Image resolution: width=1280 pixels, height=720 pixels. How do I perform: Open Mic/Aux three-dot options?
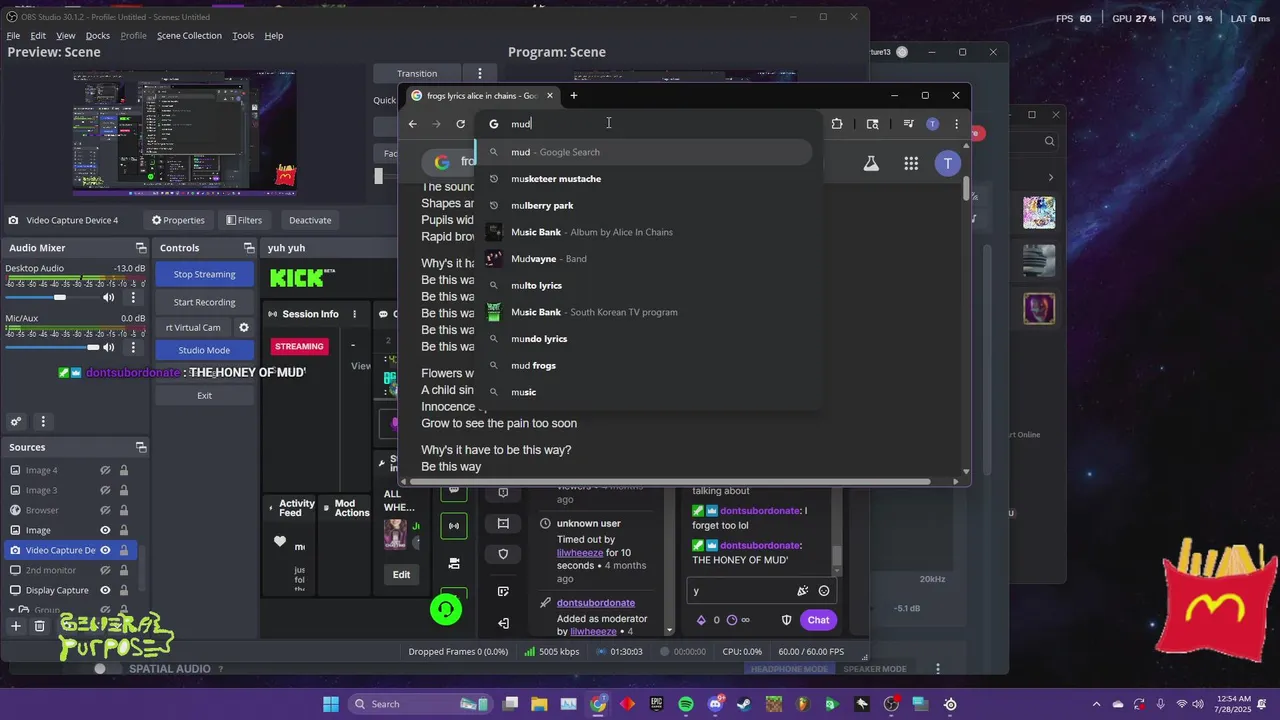coord(133,347)
